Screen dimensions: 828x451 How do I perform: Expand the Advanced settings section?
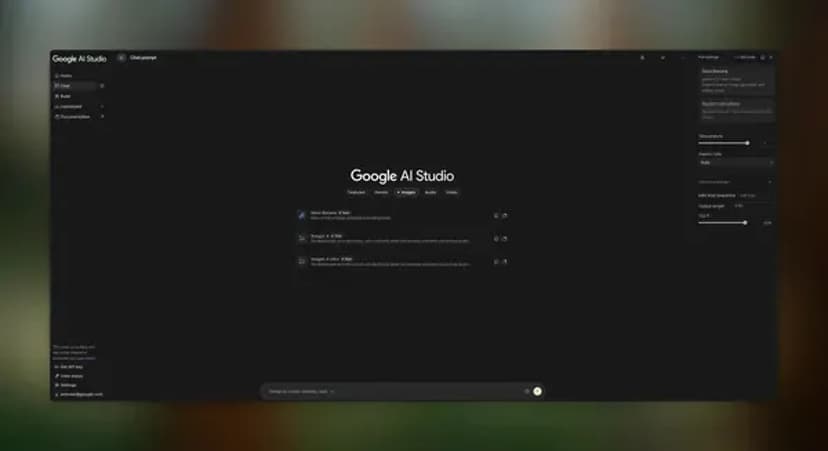pos(735,182)
